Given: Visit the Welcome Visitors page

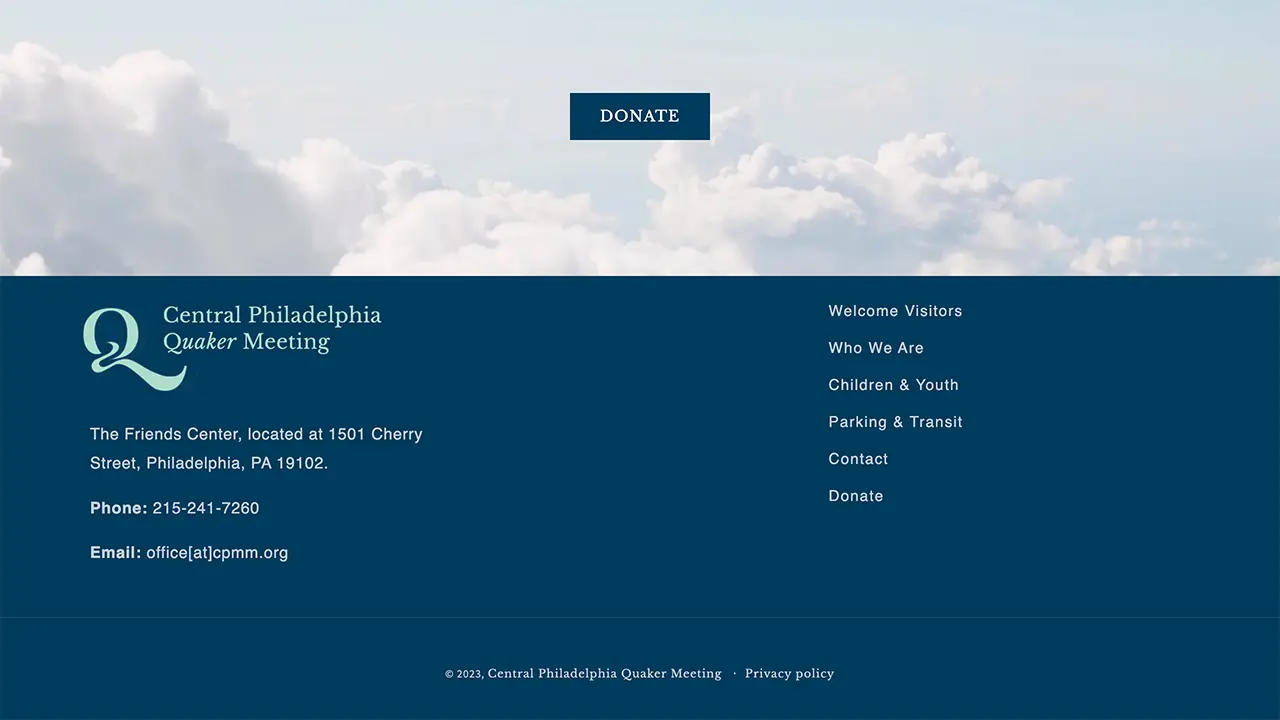Looking at the screenshot, I should [895, 311].
